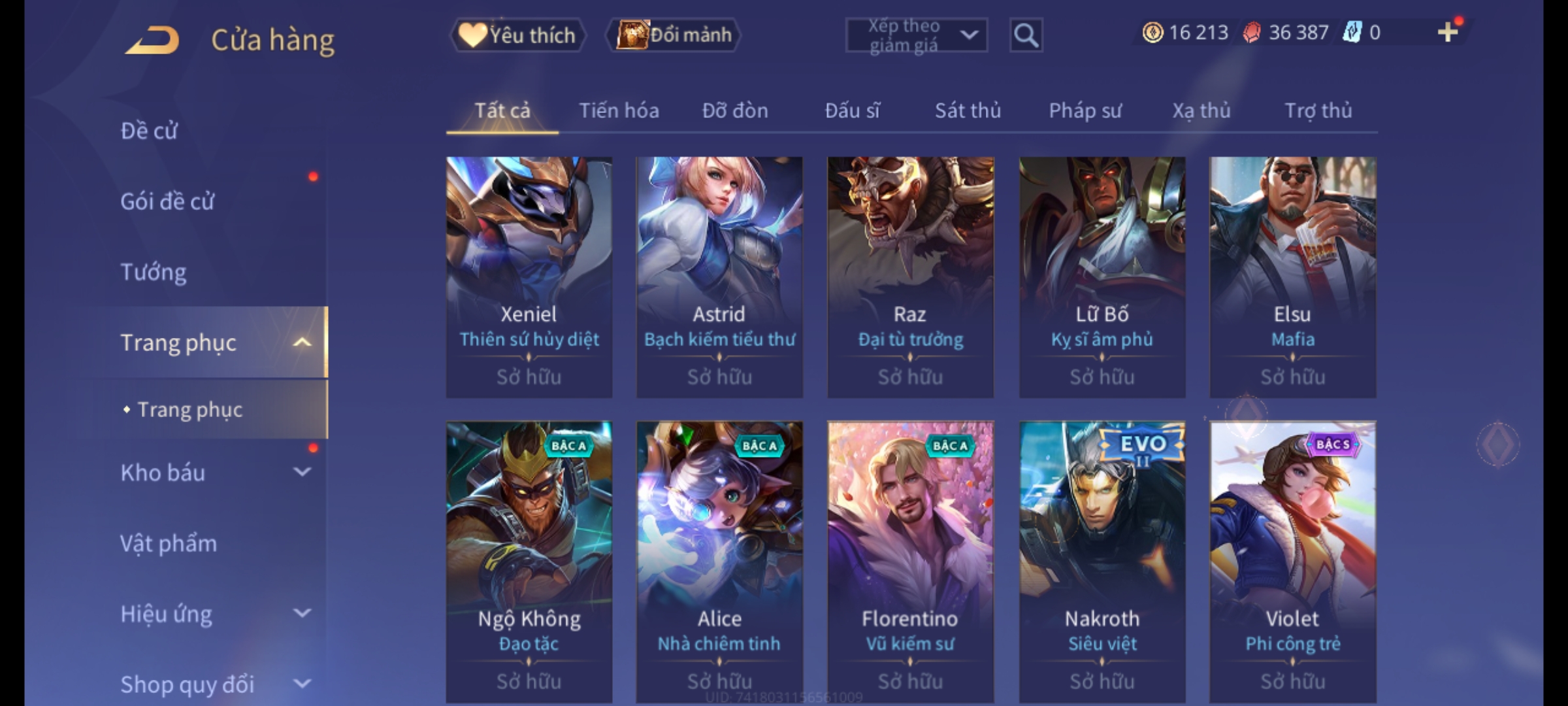
Task: Tap the gold coin currency icon
Action: [1152, 32]
